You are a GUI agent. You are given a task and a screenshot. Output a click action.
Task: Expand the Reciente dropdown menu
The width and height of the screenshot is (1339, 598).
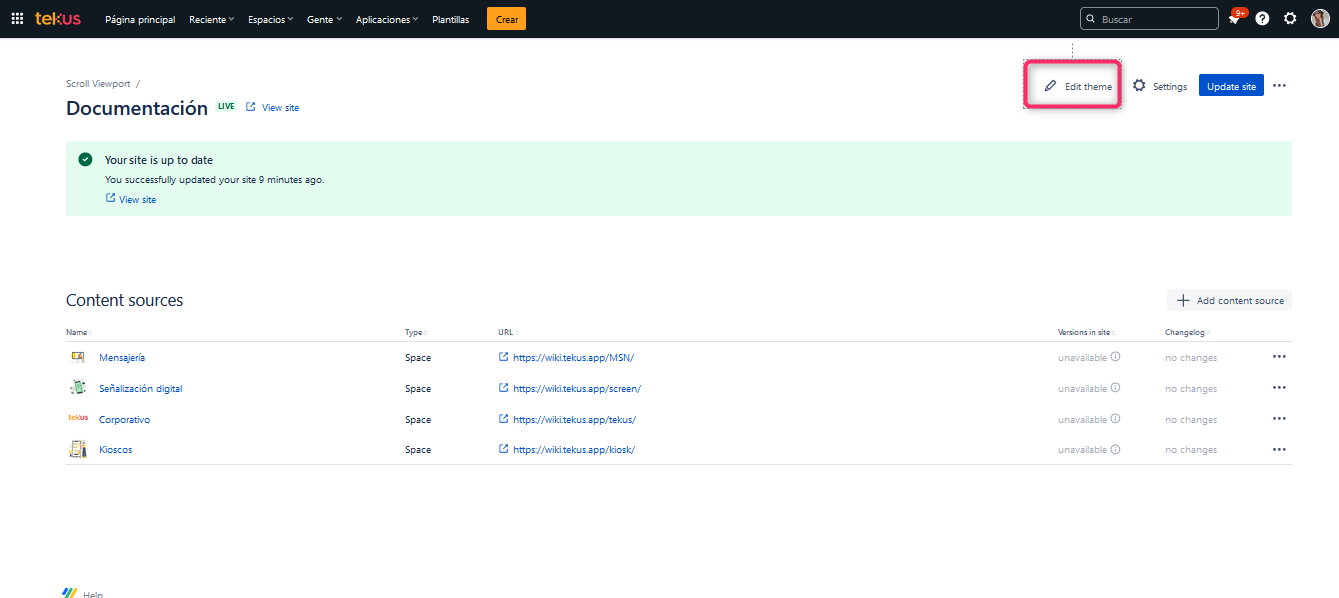point(211,19)
